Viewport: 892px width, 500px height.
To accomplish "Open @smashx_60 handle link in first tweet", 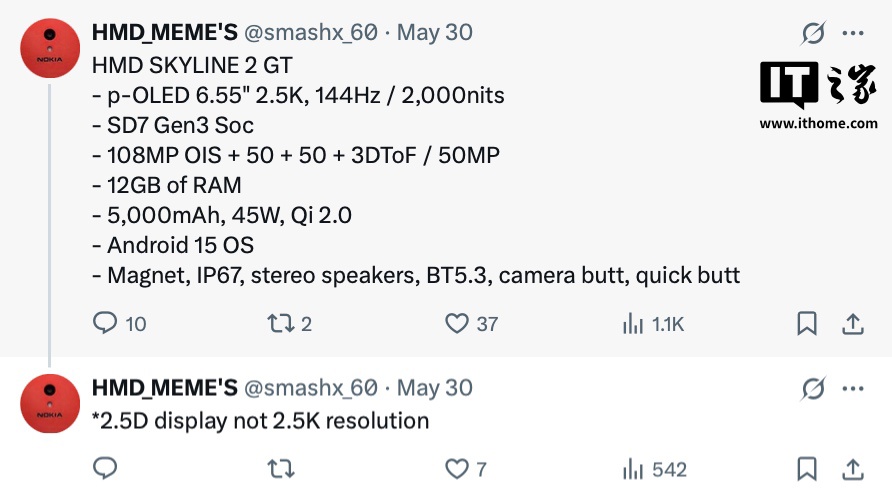I will coord(311,32).
